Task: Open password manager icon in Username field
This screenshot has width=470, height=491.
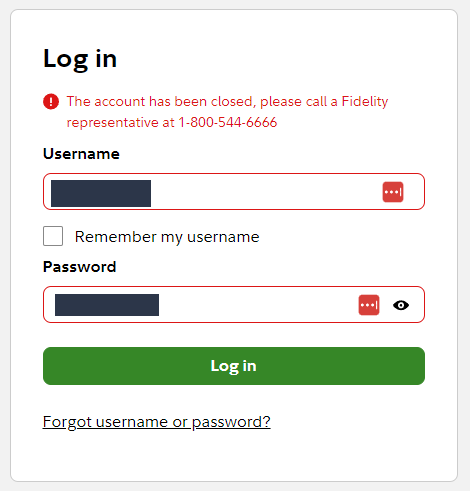Action: (x=393, y=192)
